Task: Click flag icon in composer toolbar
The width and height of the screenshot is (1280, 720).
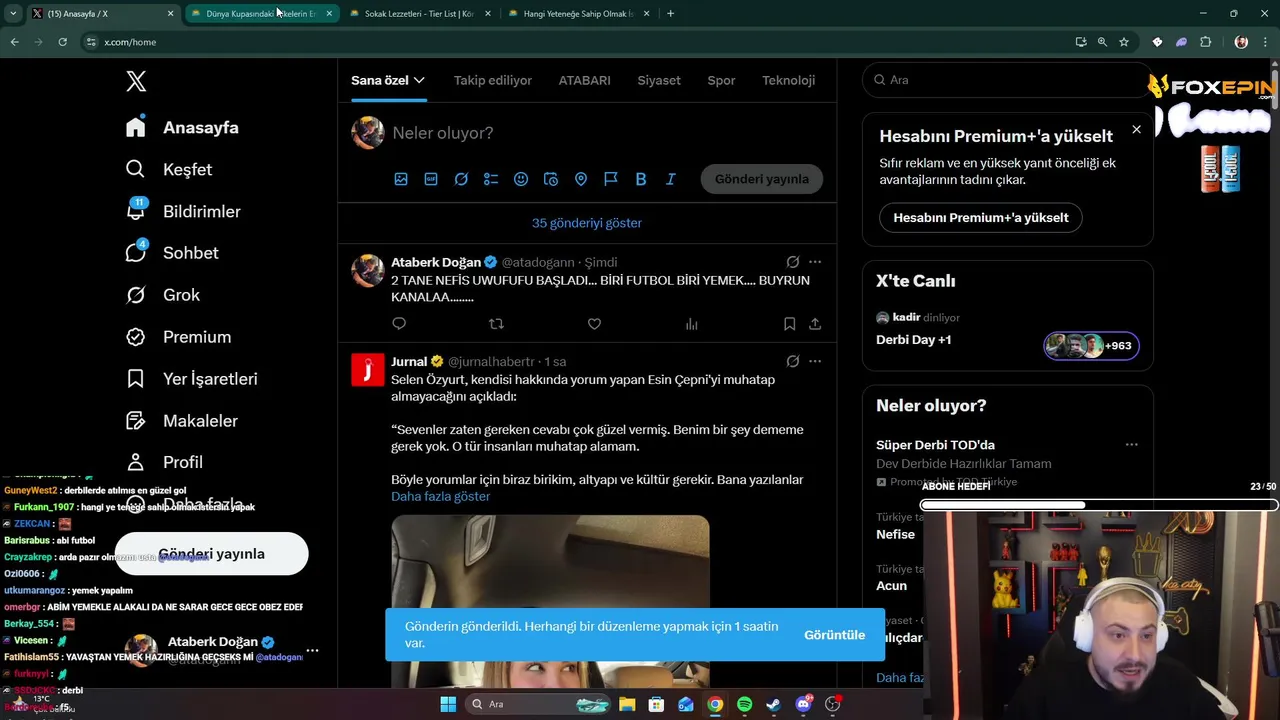Action: coord(611,179)
